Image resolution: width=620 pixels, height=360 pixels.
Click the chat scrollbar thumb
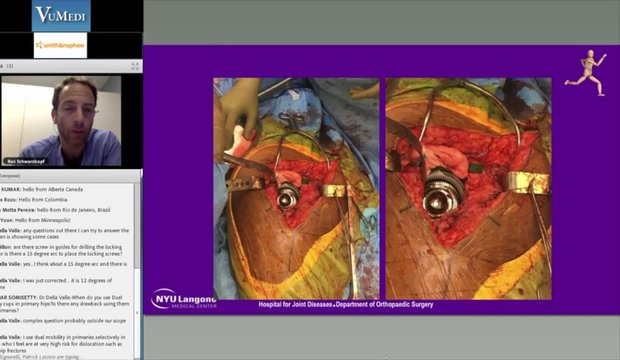[137, 225]
